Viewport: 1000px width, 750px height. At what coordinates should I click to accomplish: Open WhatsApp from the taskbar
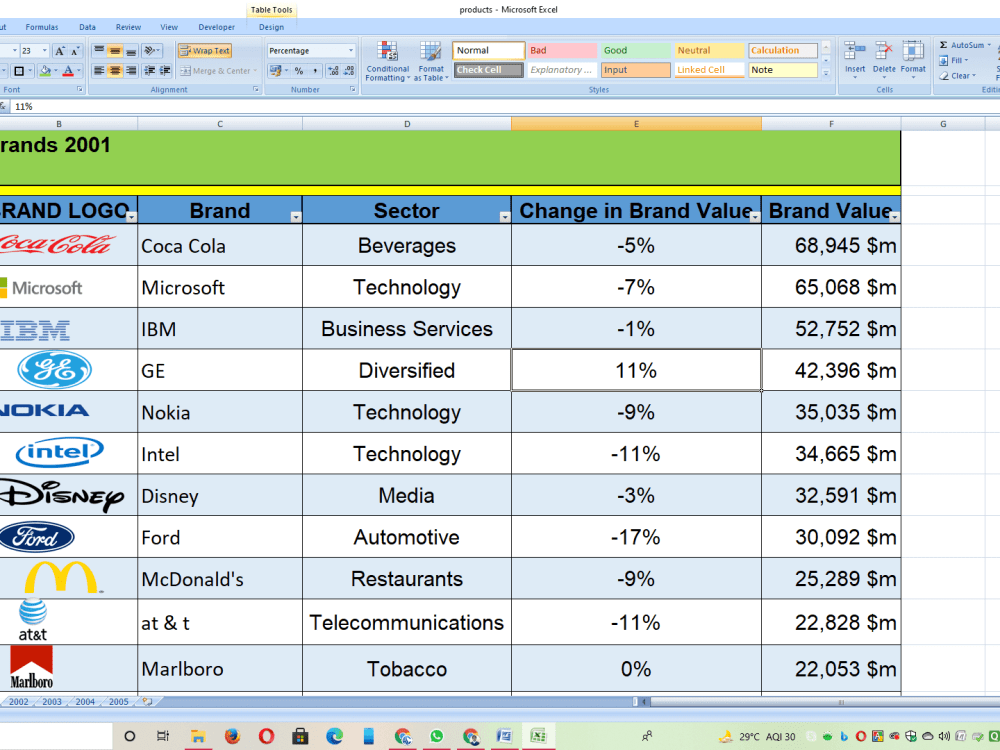coord(436,736)
